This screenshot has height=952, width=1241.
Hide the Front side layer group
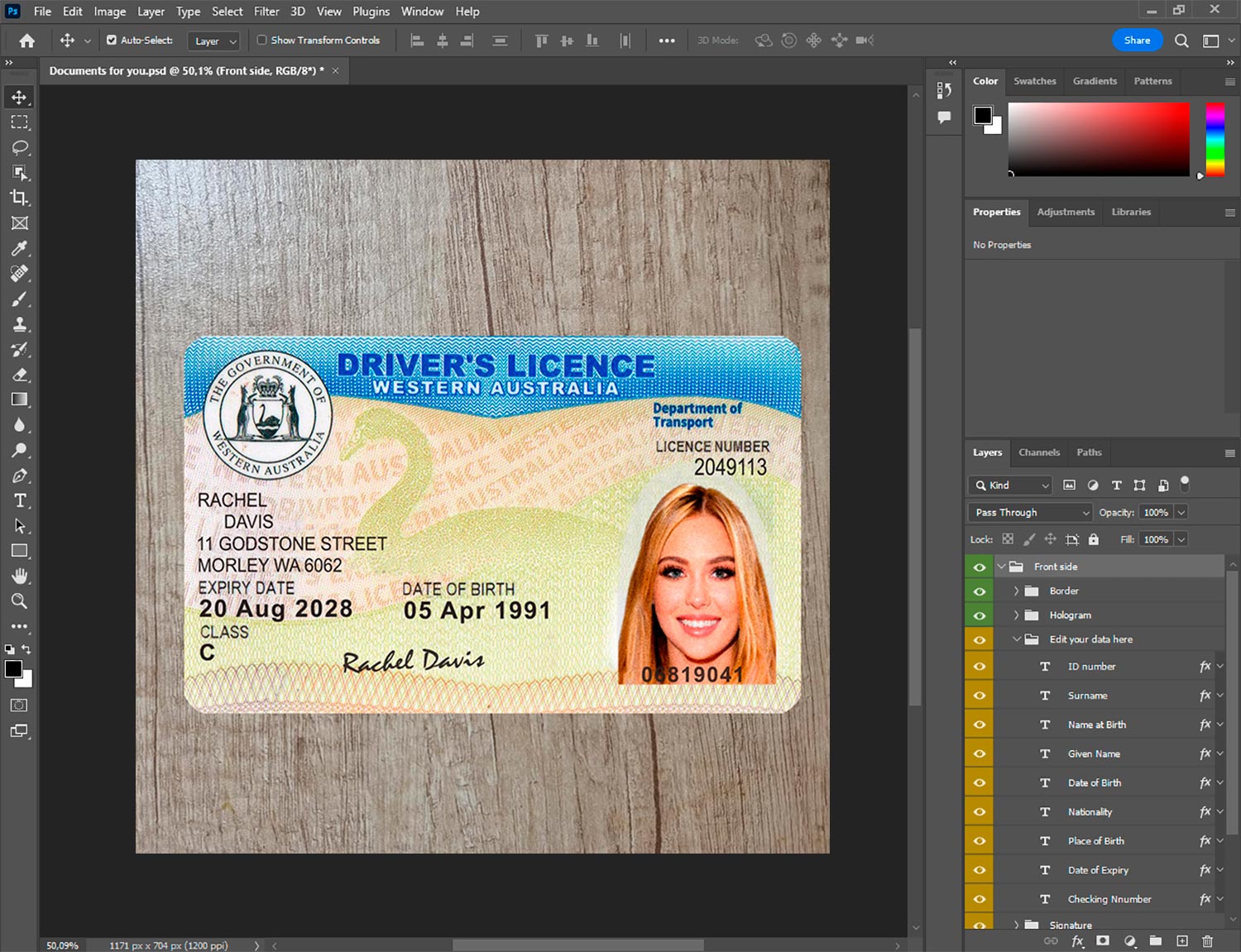980,567
